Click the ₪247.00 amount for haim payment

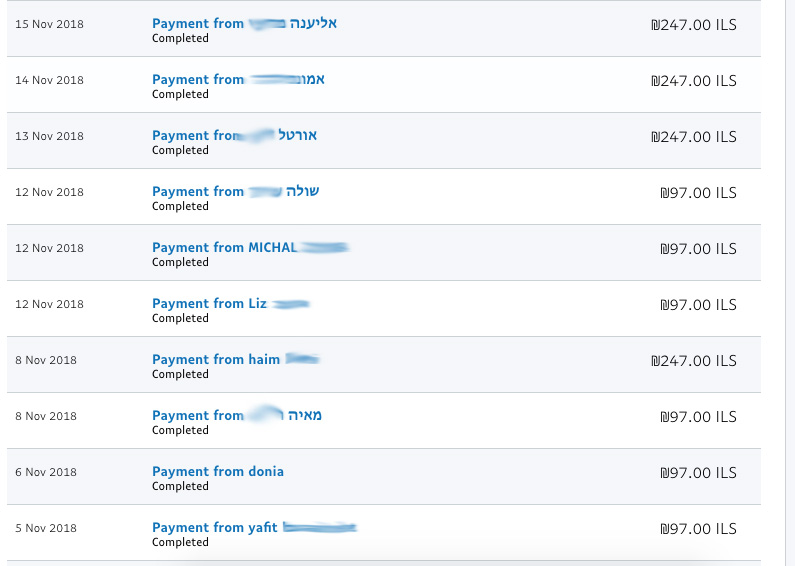pyautogui.click(x=694, y=361)
